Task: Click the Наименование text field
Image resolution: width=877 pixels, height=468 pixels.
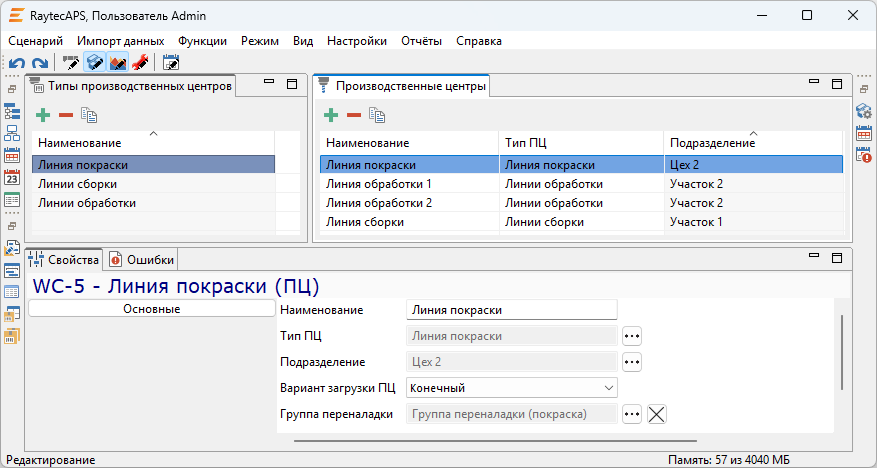Action: coord(512,310)
